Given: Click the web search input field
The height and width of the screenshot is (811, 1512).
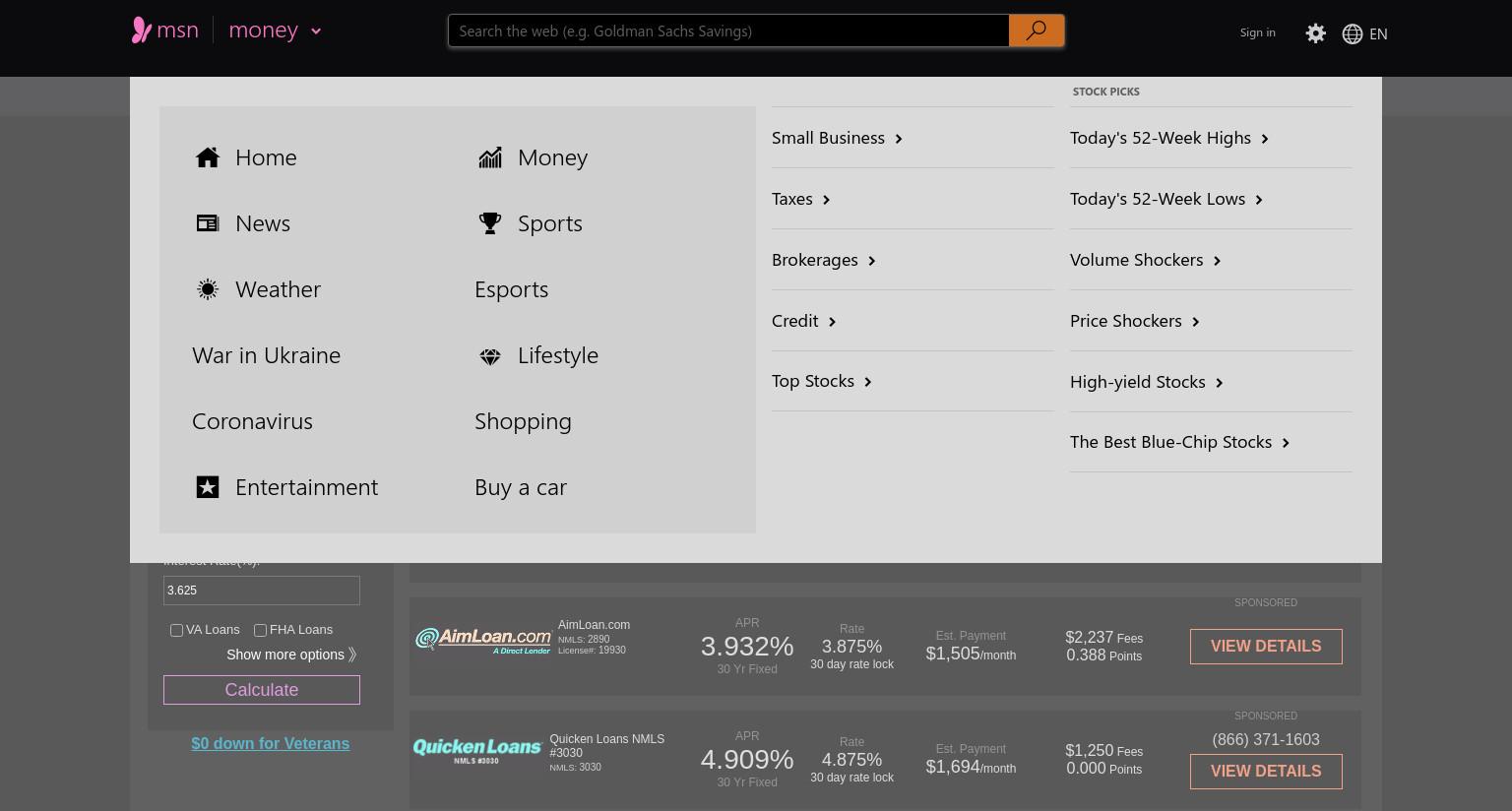Looking at the screenshot, I should click(728, 31).
